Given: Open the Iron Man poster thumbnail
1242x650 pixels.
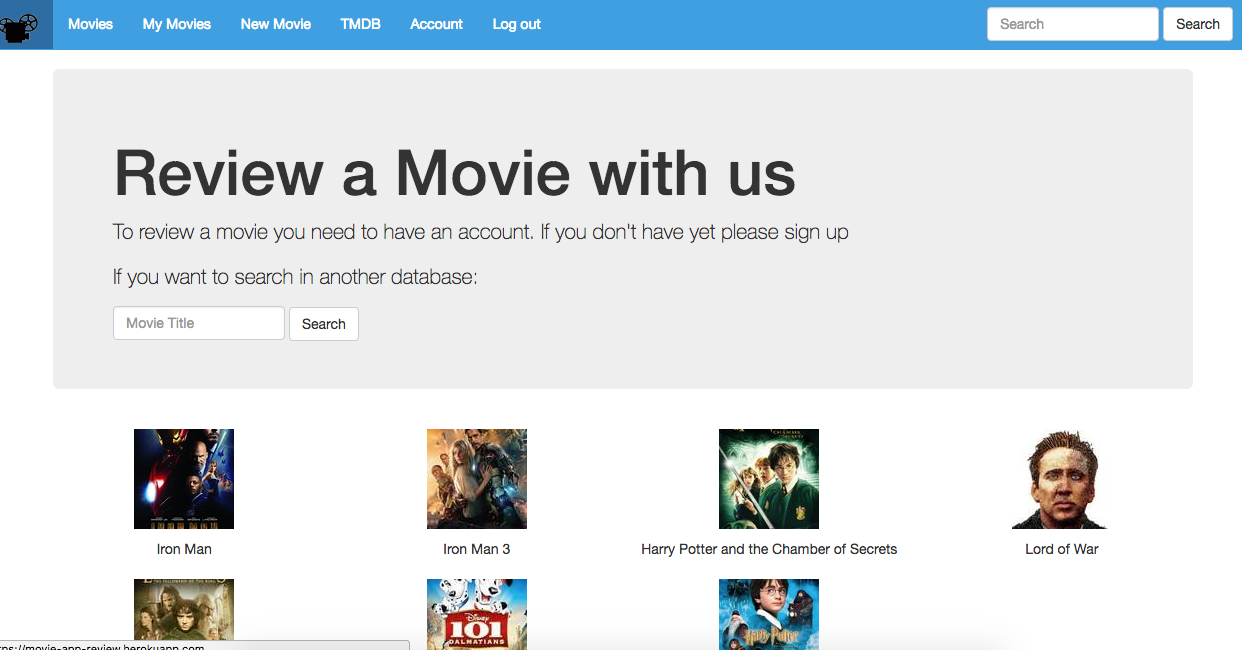Looking at the screenshot, I should pyautogui.click(x=184, y=479).
